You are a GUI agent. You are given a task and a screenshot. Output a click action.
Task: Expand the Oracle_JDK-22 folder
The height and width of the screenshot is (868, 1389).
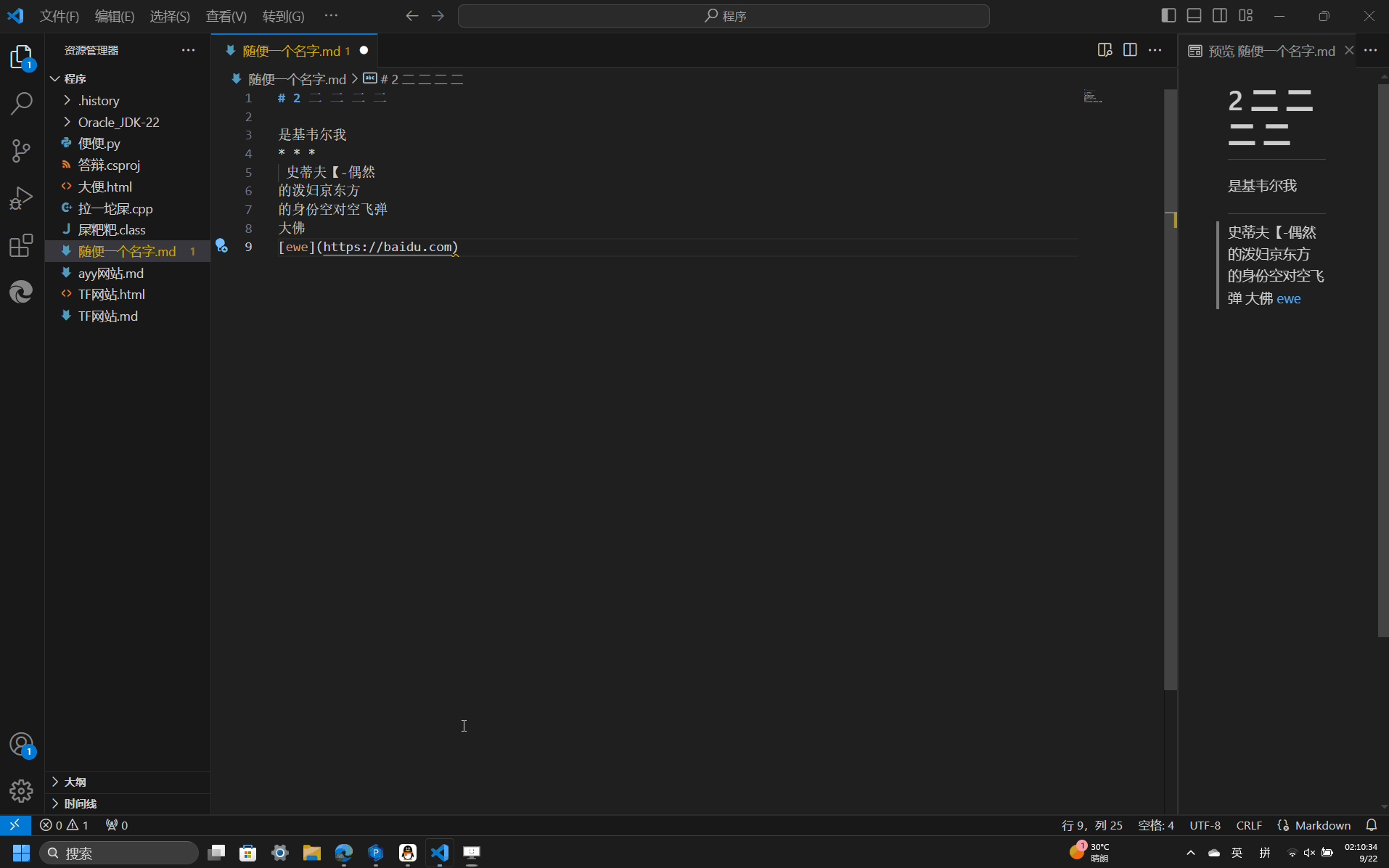click(x=128, y=122)
